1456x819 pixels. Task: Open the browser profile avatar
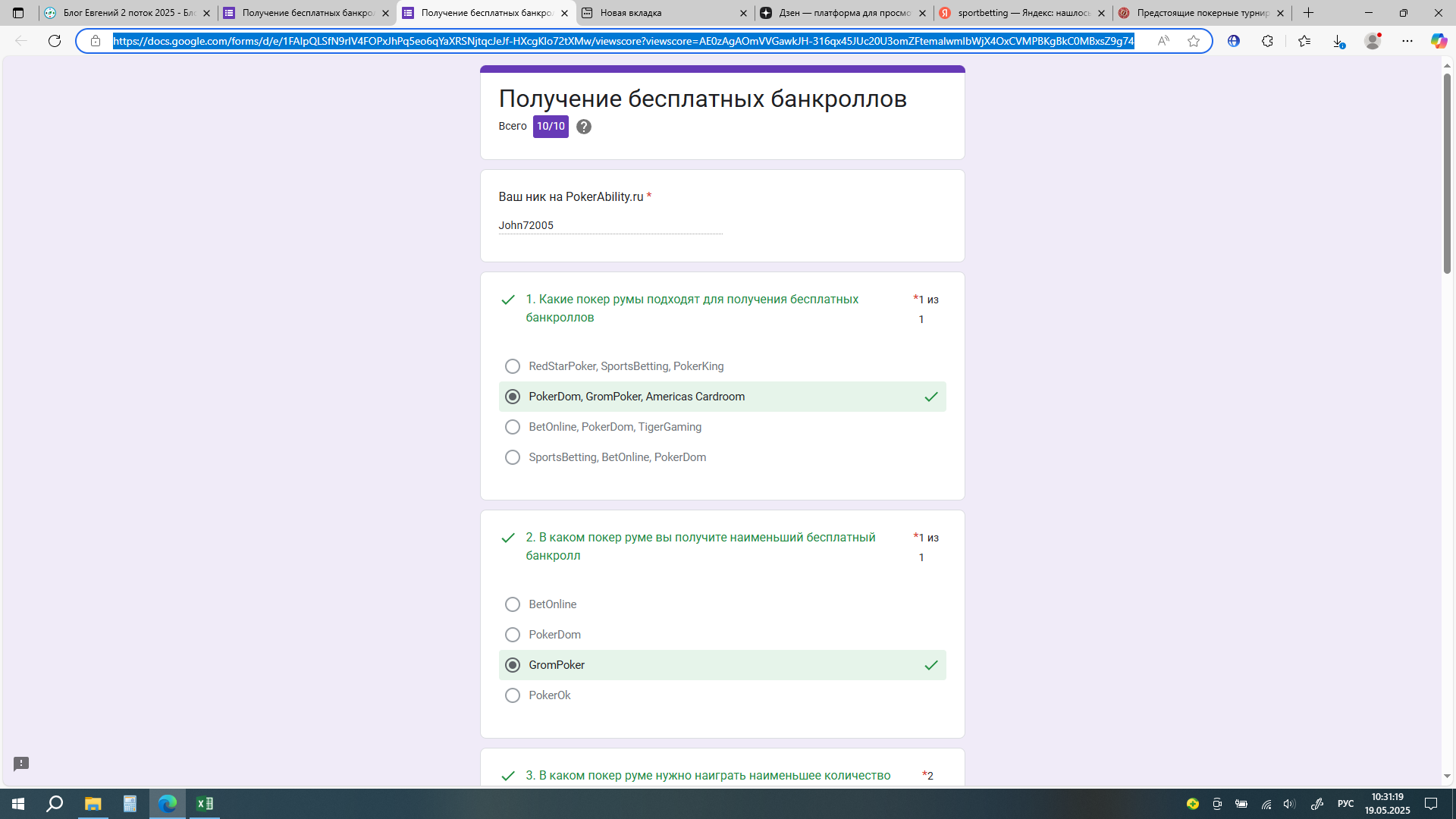point(1373,41)
